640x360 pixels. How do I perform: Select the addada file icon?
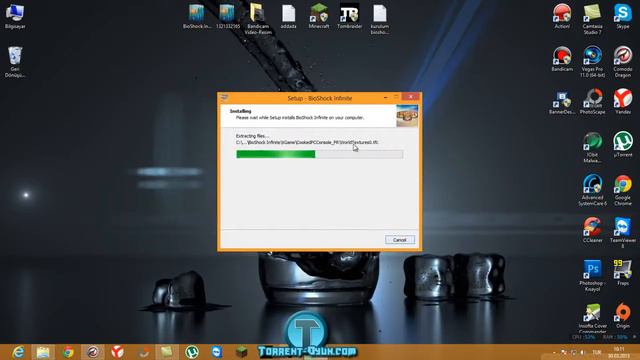pos(288,16)
